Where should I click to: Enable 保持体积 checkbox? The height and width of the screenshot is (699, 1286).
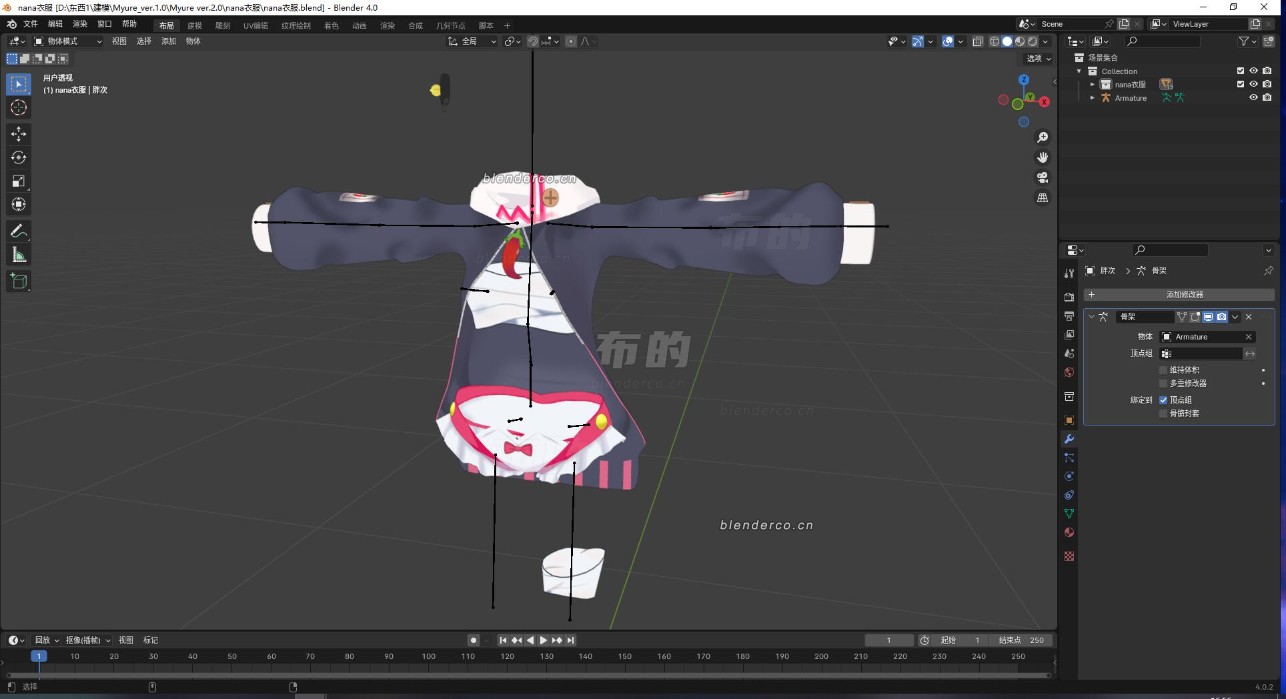(1163, 370)
